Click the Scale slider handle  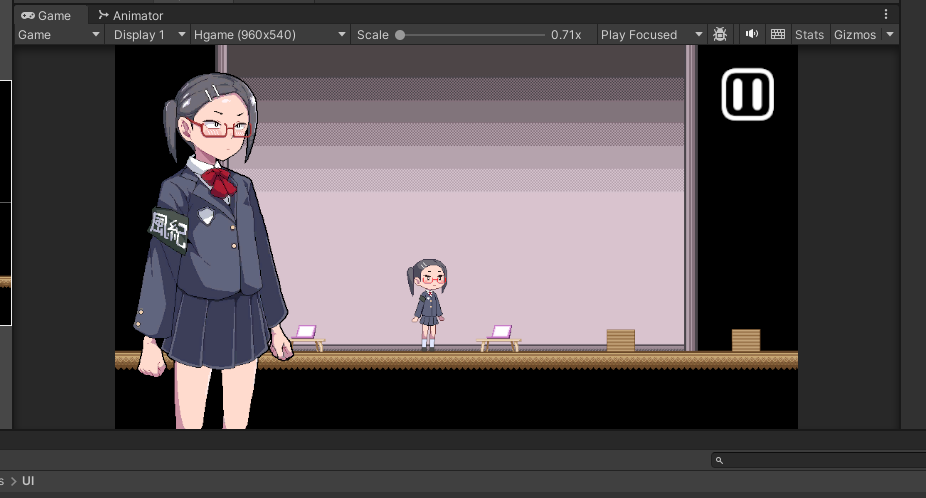pos(400,35)
